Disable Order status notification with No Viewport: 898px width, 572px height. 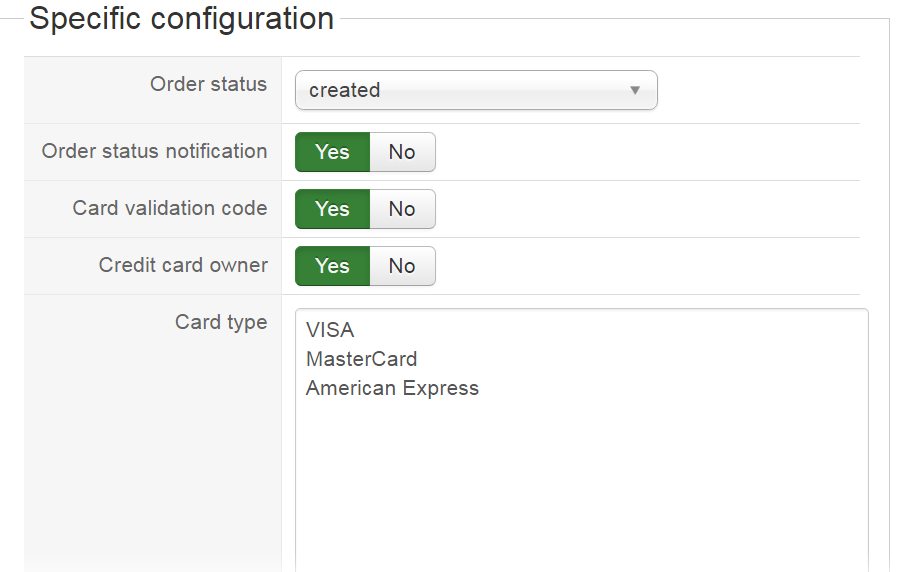click(x=402, y=152)
